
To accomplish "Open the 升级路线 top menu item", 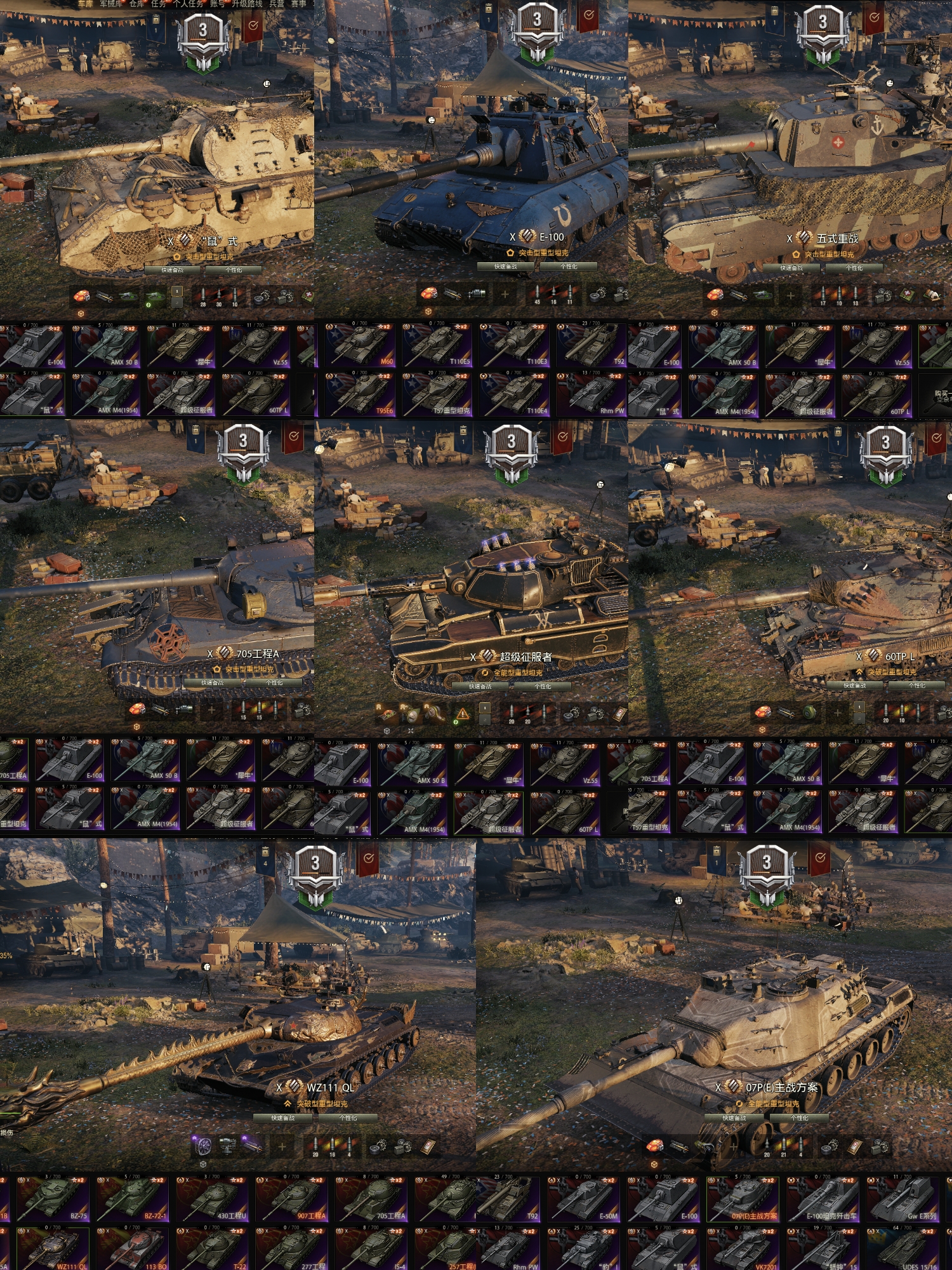I will pos(247,4).
